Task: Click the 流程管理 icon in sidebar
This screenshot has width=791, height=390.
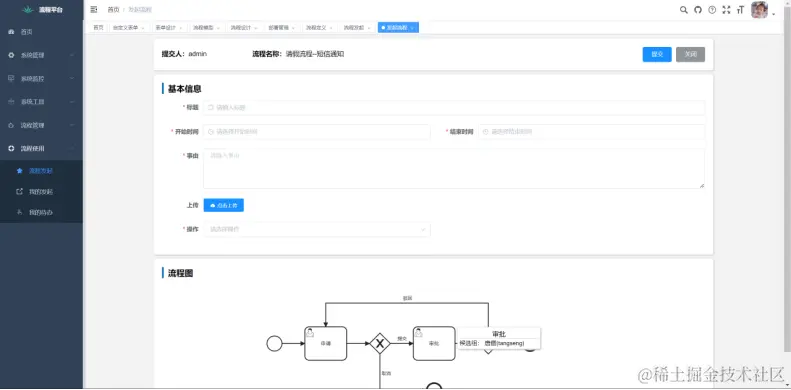Action: pos(11,125)
